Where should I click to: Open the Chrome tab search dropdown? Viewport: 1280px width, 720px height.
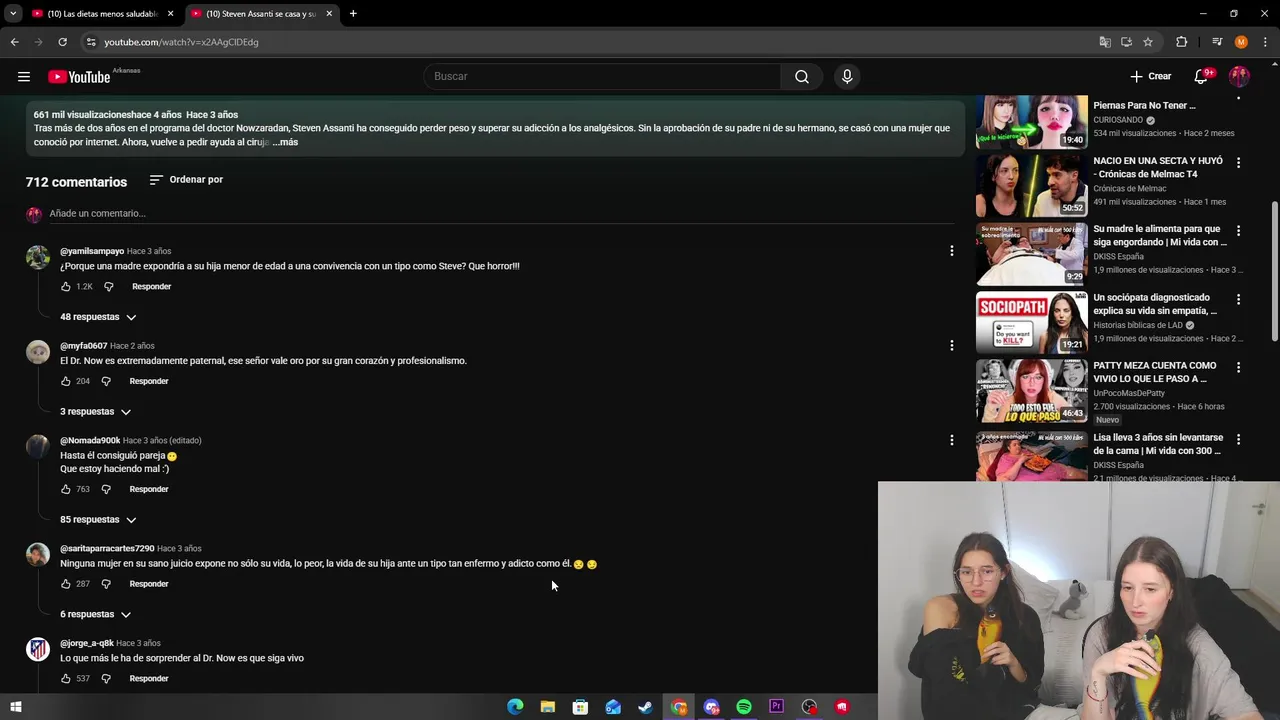click(x=13, y=14)
